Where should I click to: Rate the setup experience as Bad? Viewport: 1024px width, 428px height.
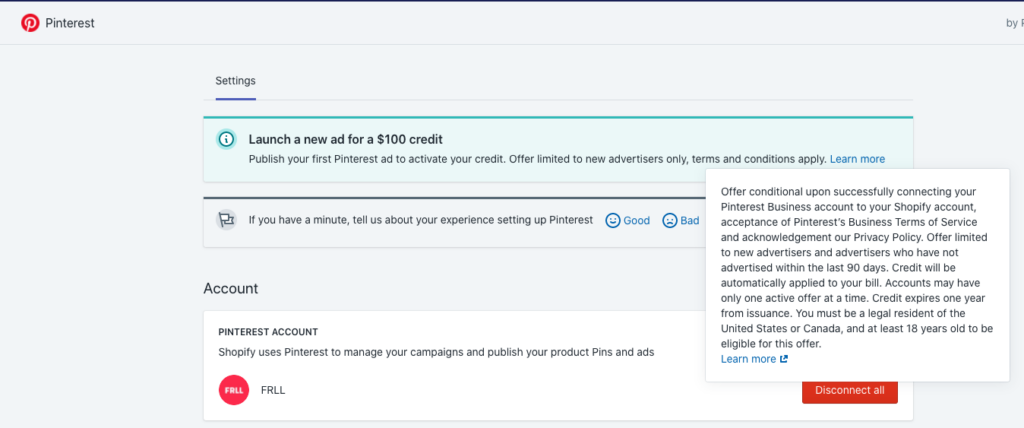(x=681, y=221)
